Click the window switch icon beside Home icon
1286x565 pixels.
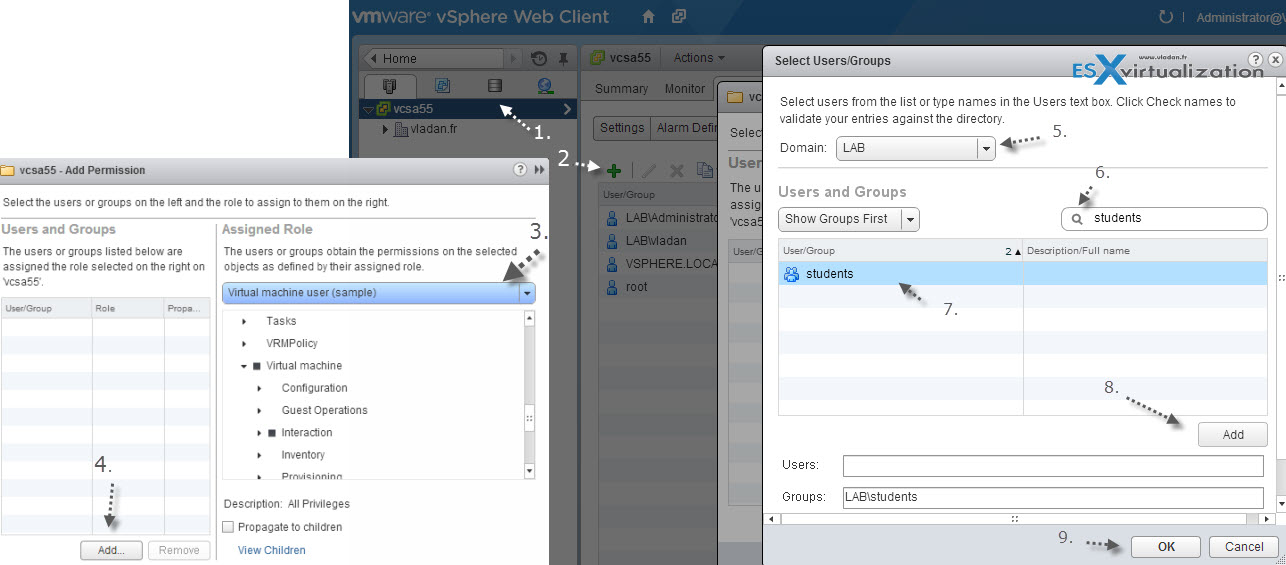[679, 17]
